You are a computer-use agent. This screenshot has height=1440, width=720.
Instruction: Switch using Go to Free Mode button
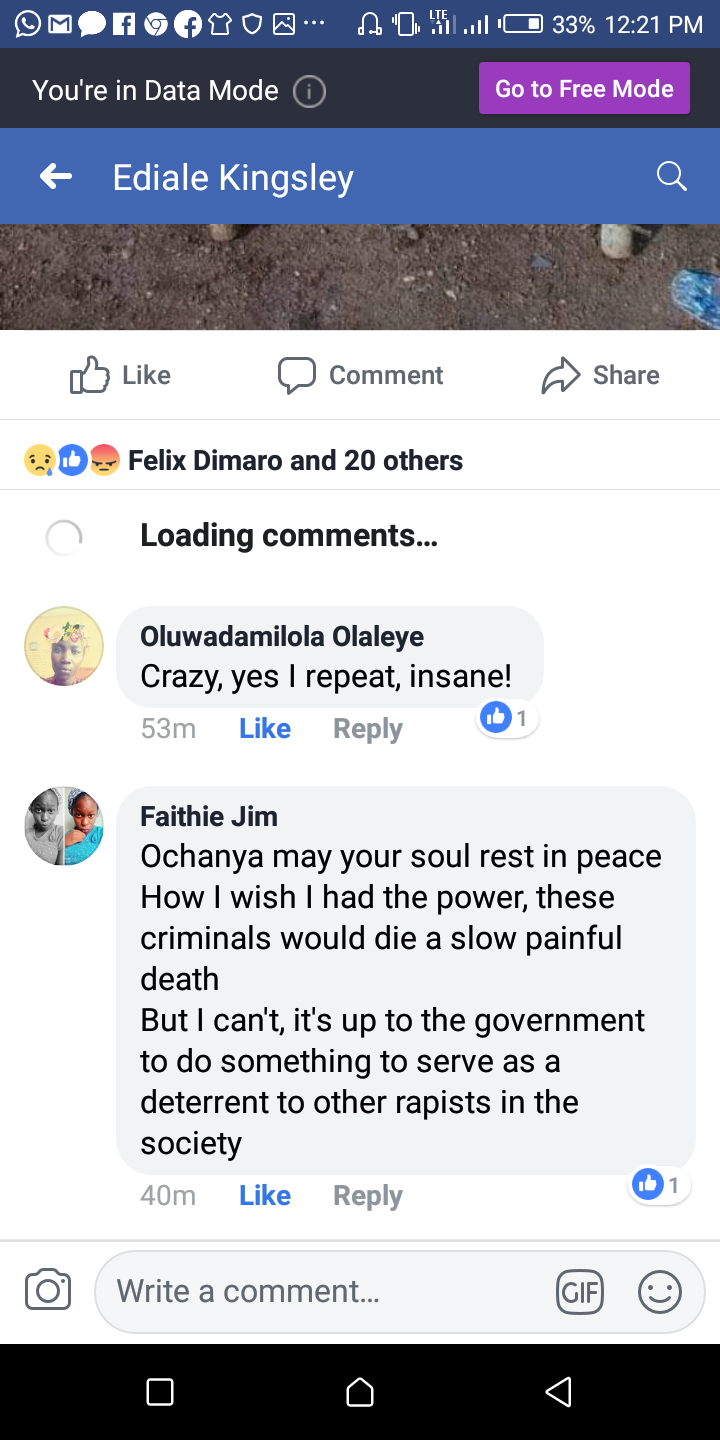[584, 89]
